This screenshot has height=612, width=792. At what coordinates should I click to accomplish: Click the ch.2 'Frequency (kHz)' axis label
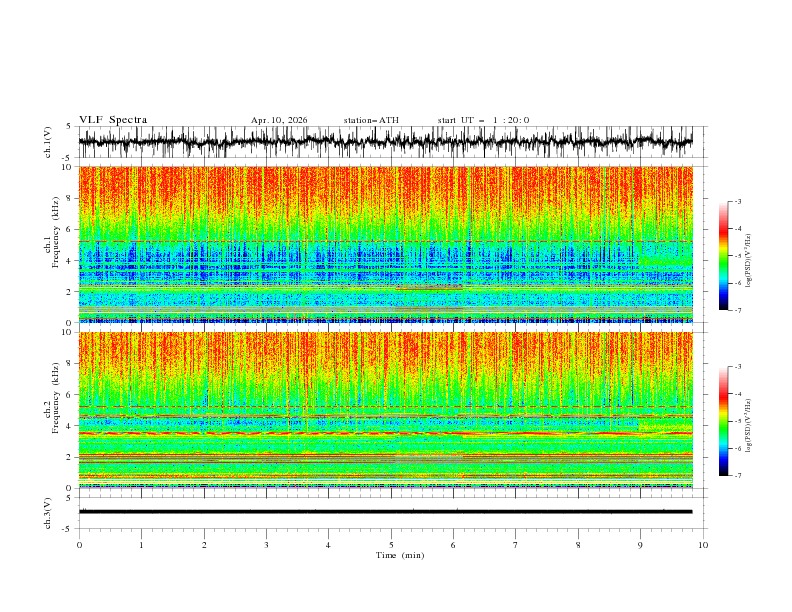56,398
